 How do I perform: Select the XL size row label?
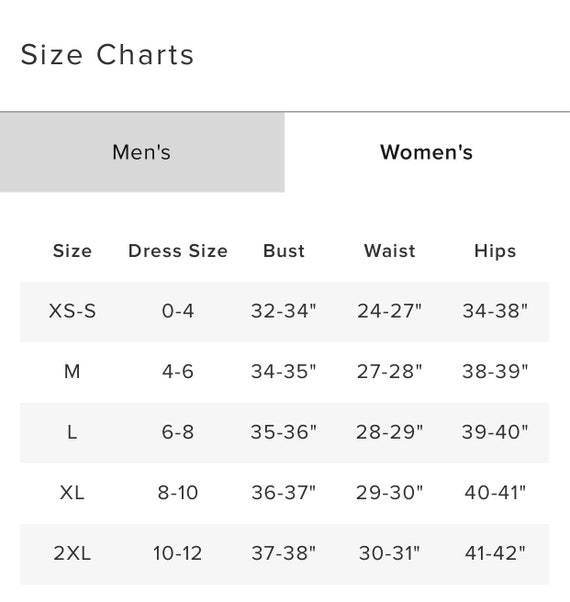click(72, 493)
